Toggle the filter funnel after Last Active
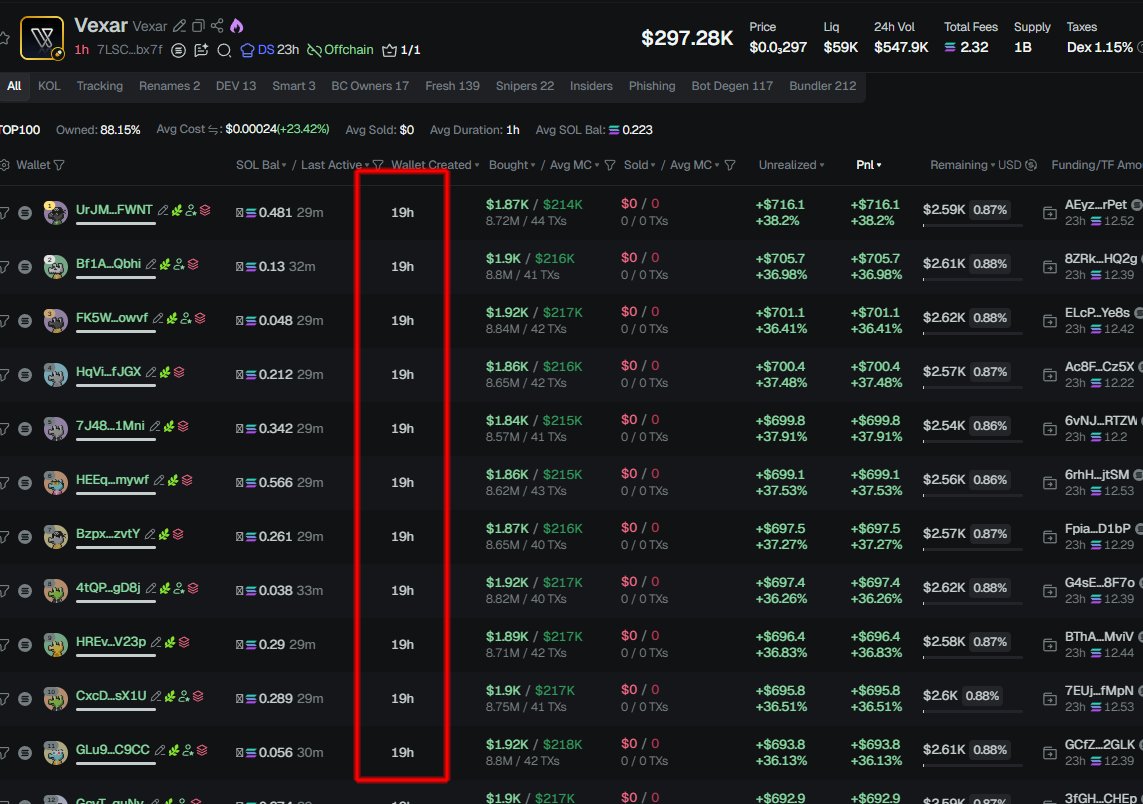 pos(378,165)
